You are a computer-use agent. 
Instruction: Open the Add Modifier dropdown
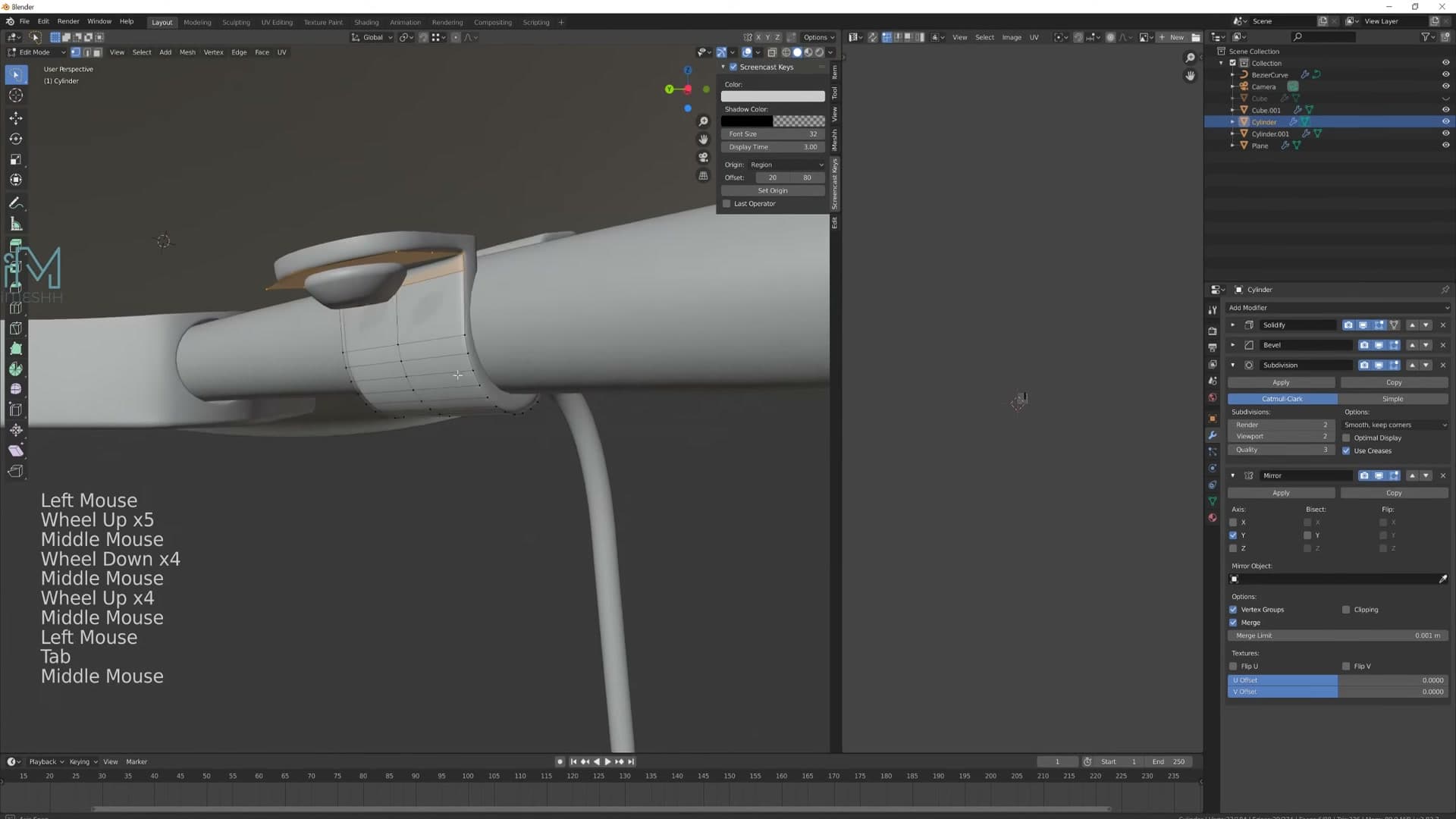[1338, 308]
